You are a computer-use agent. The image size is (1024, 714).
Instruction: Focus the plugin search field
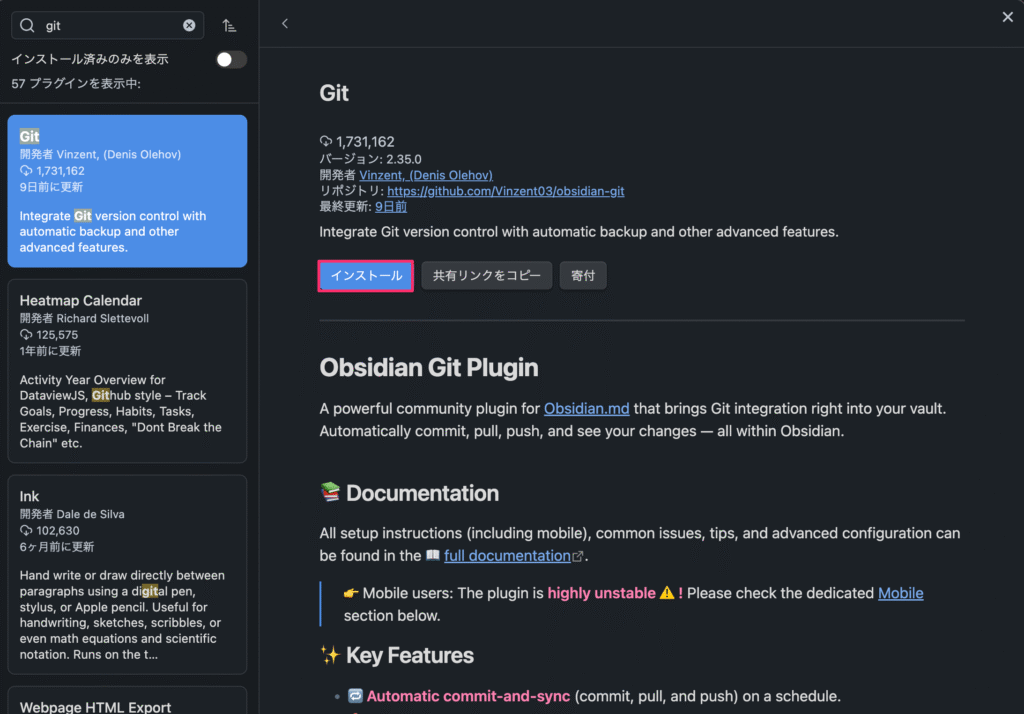108,25
